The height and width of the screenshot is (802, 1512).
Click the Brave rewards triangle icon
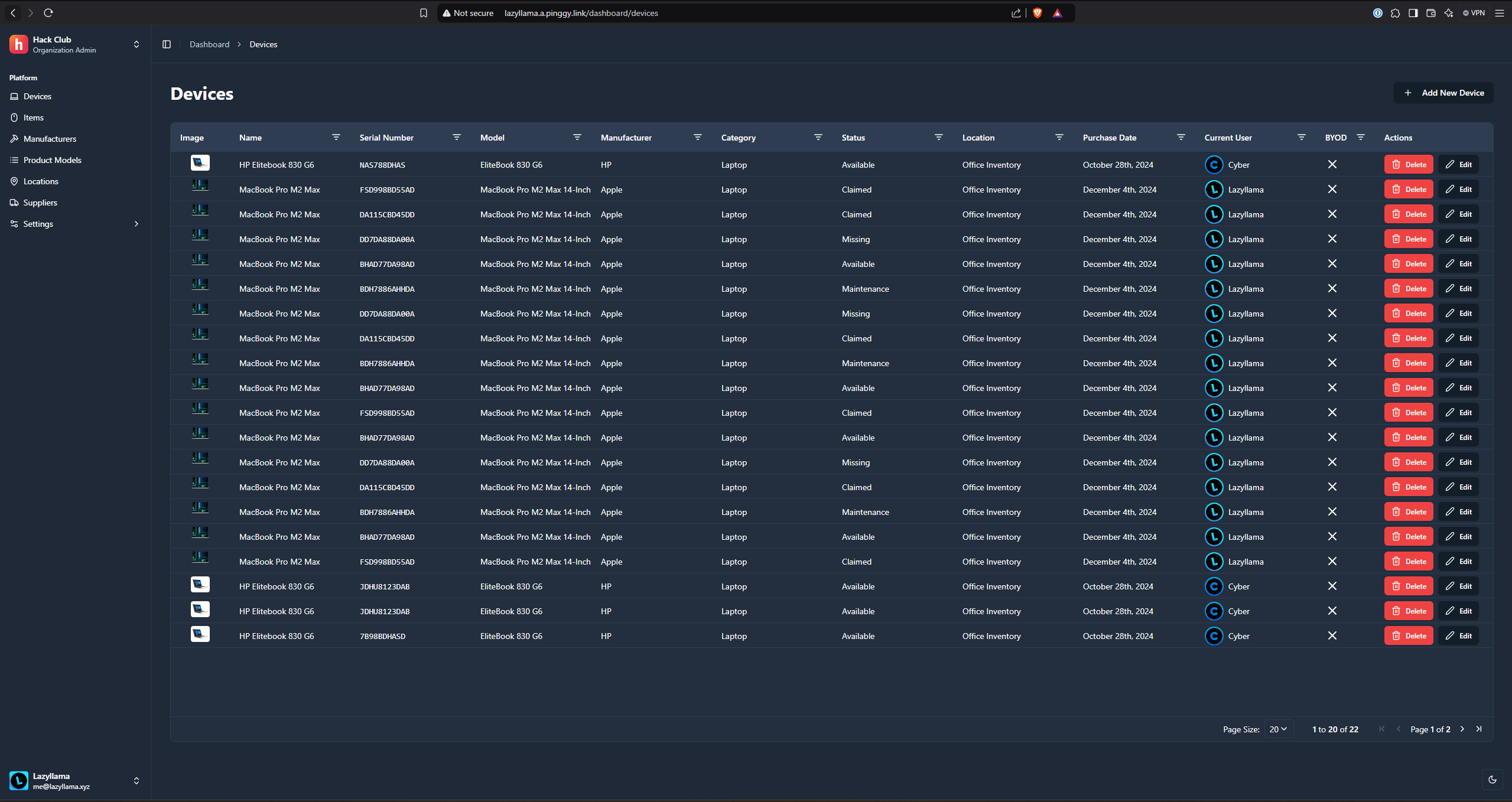click(x=1058, y=13)
